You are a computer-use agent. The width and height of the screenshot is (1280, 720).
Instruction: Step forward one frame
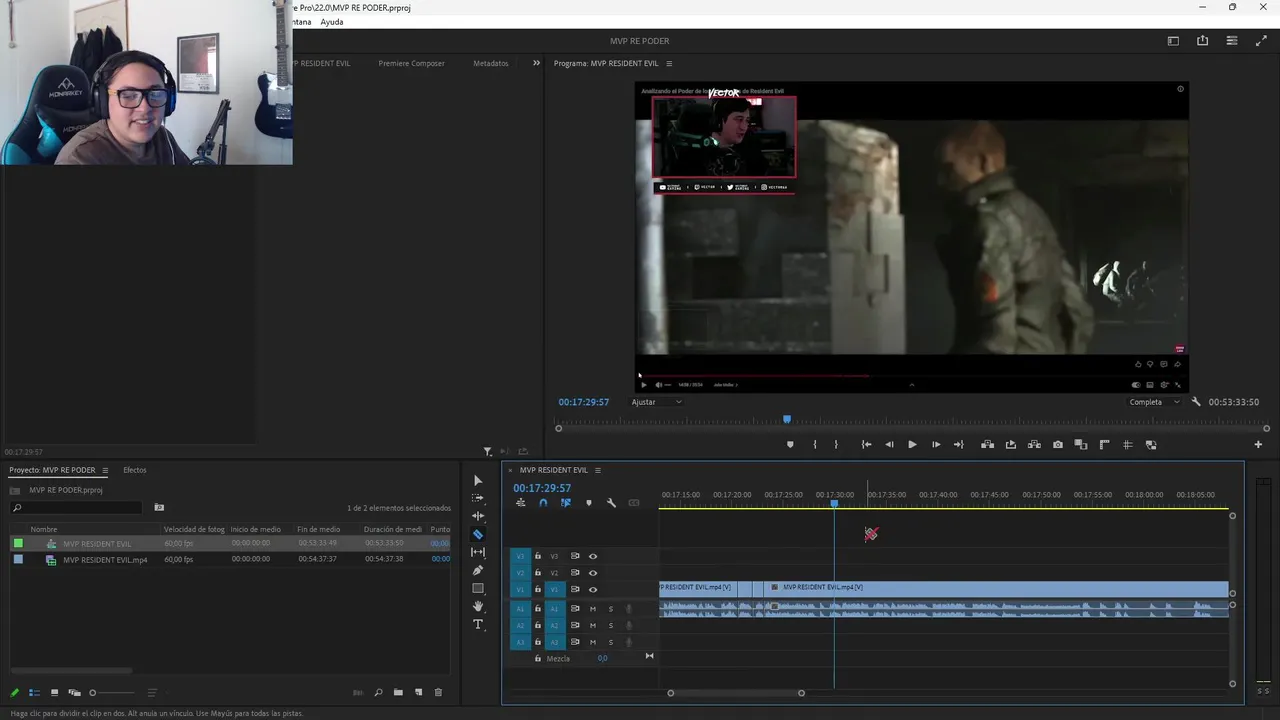(x=936, y=445)
